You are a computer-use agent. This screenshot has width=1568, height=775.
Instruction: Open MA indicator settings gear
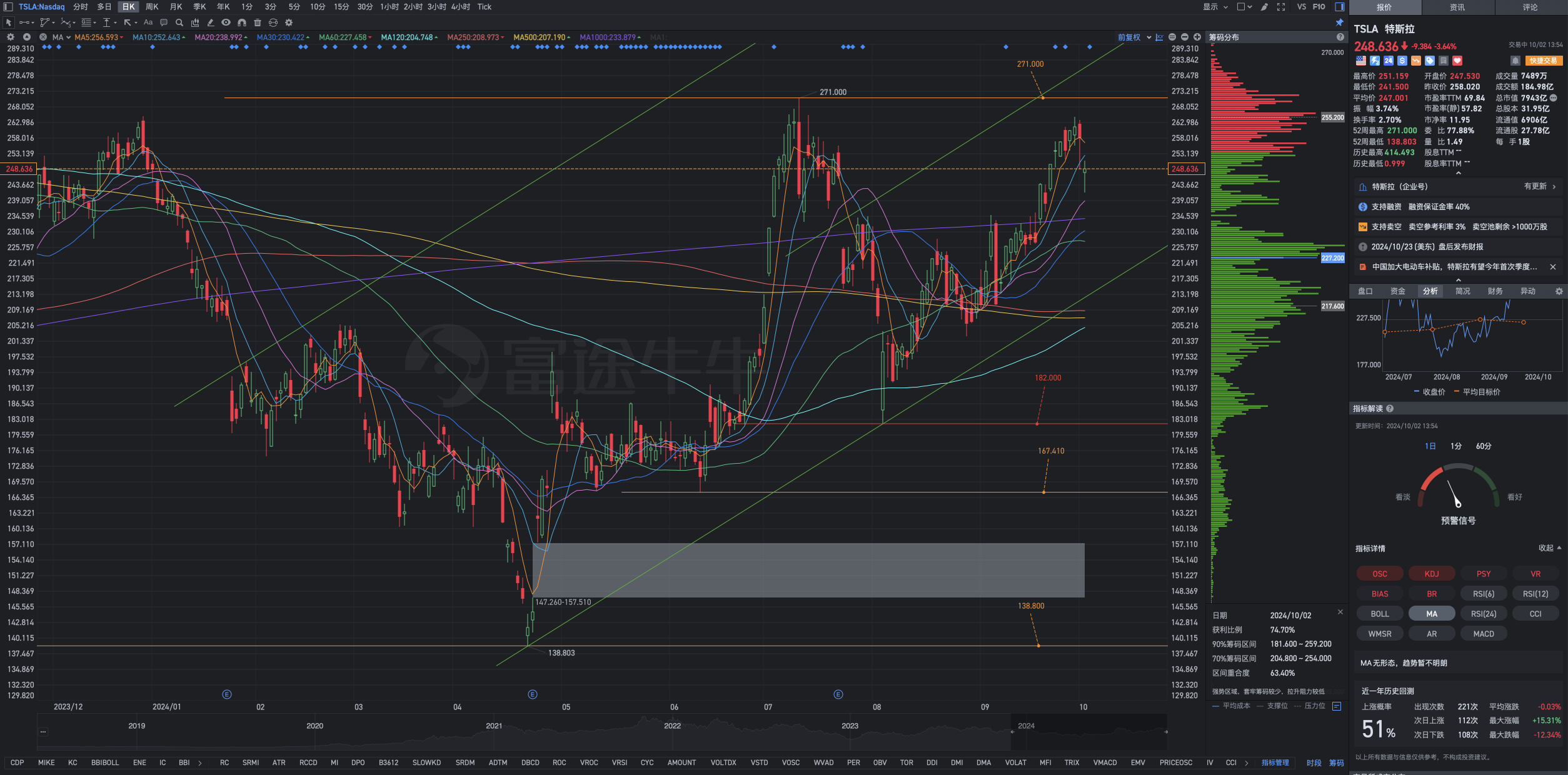coord(11,37)
